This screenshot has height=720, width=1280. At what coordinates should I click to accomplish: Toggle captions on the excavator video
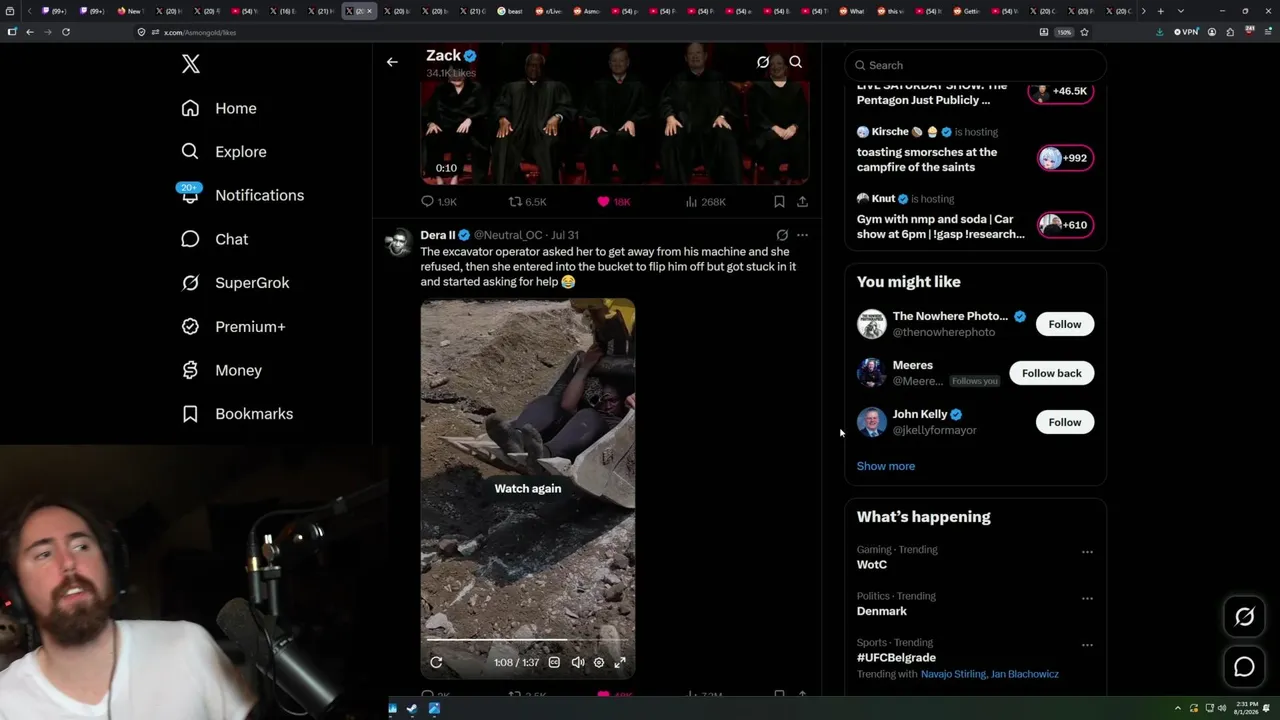[554, 662]
